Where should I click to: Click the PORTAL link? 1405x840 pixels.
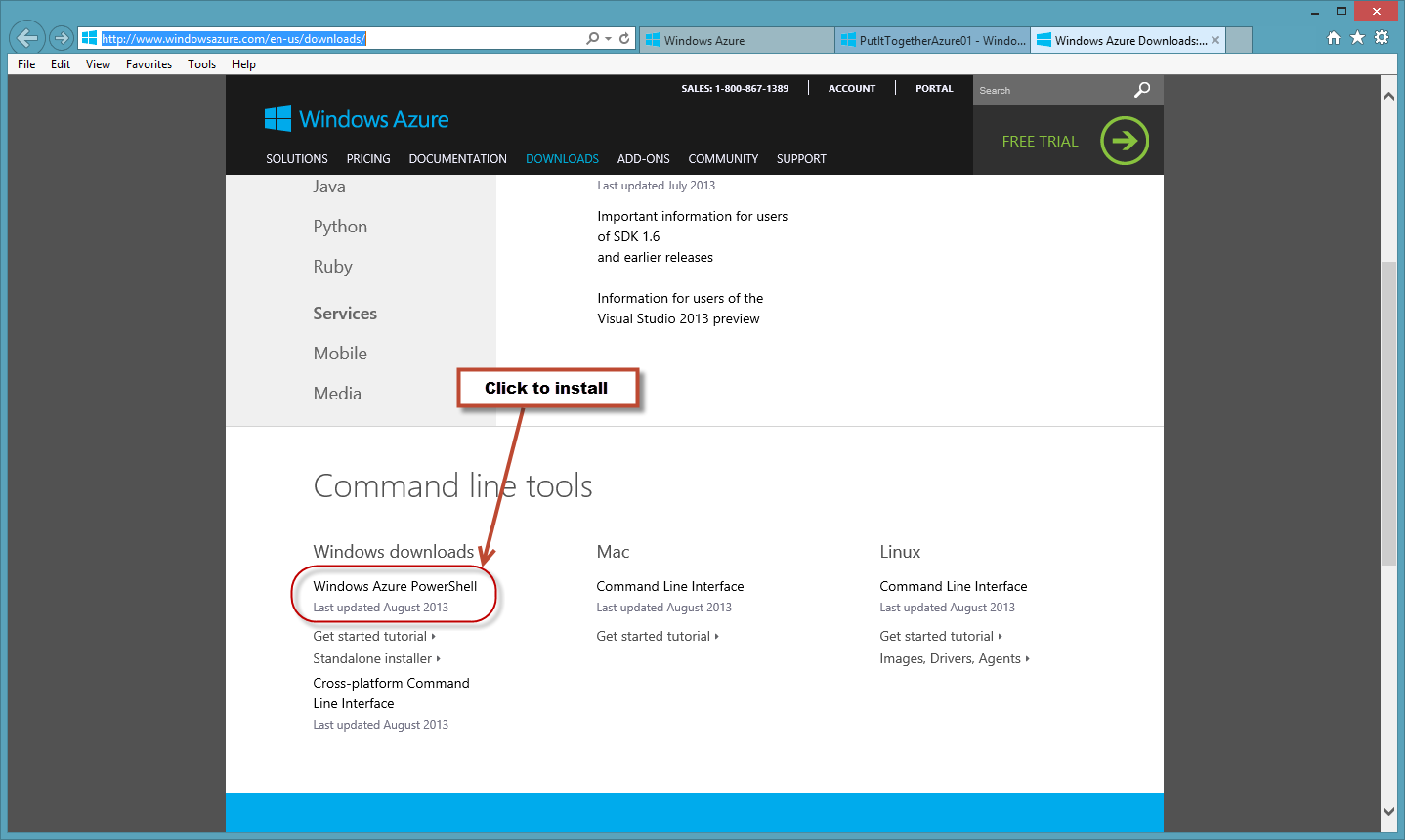[934, 88]
